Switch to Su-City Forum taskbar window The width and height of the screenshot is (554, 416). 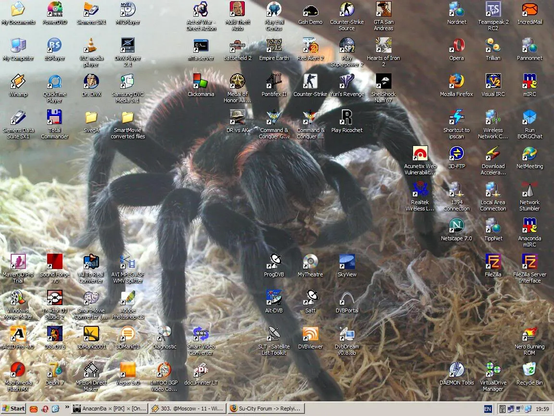266,409
